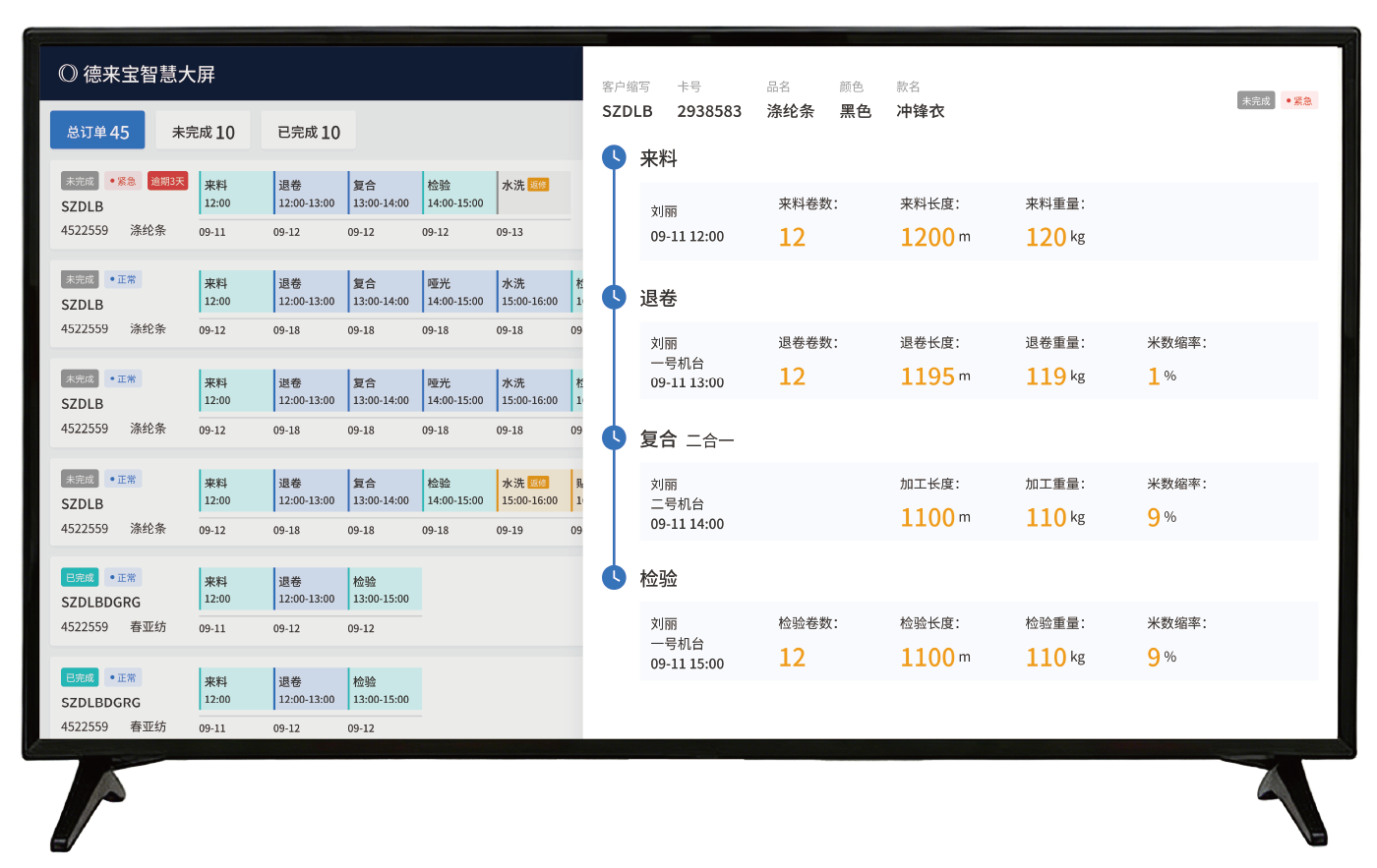The image size is (1377, 868).
Task: Click the 加工长度 value 1100 m
Action: pyautogui.click(x=934, y=517)
